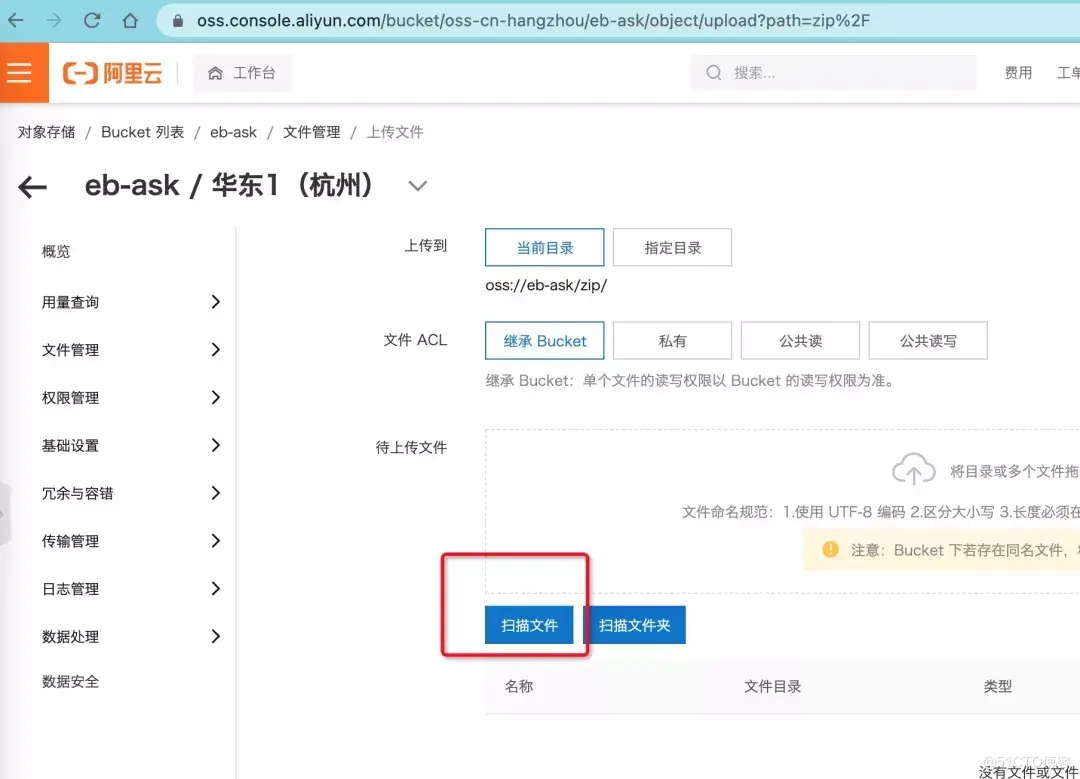Expand 日志管理 sidebar chevron
The height and width of the screenshot is (779, 1080).
coord(216,588)
